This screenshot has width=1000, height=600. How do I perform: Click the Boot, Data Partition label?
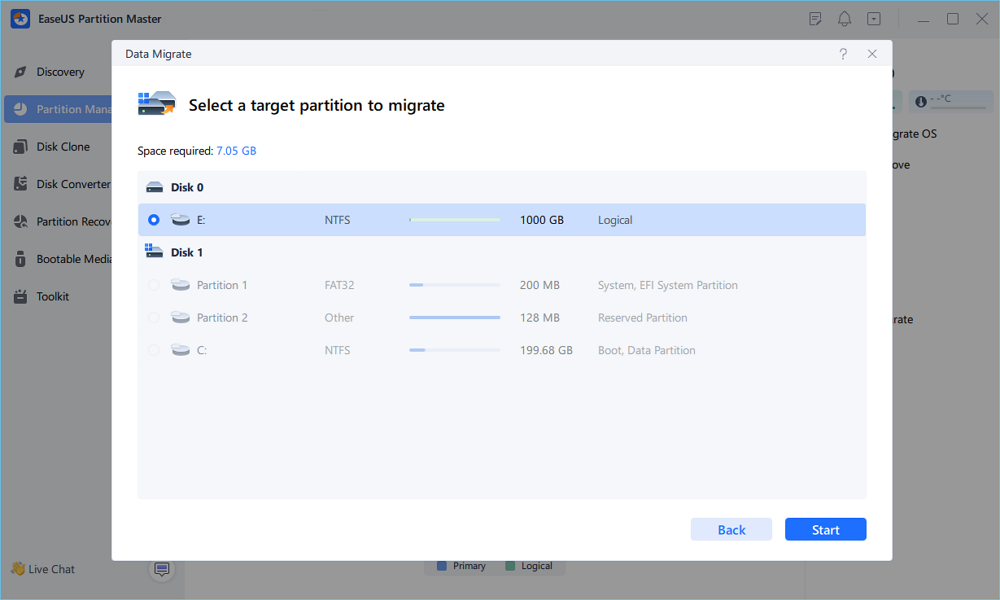647,350
